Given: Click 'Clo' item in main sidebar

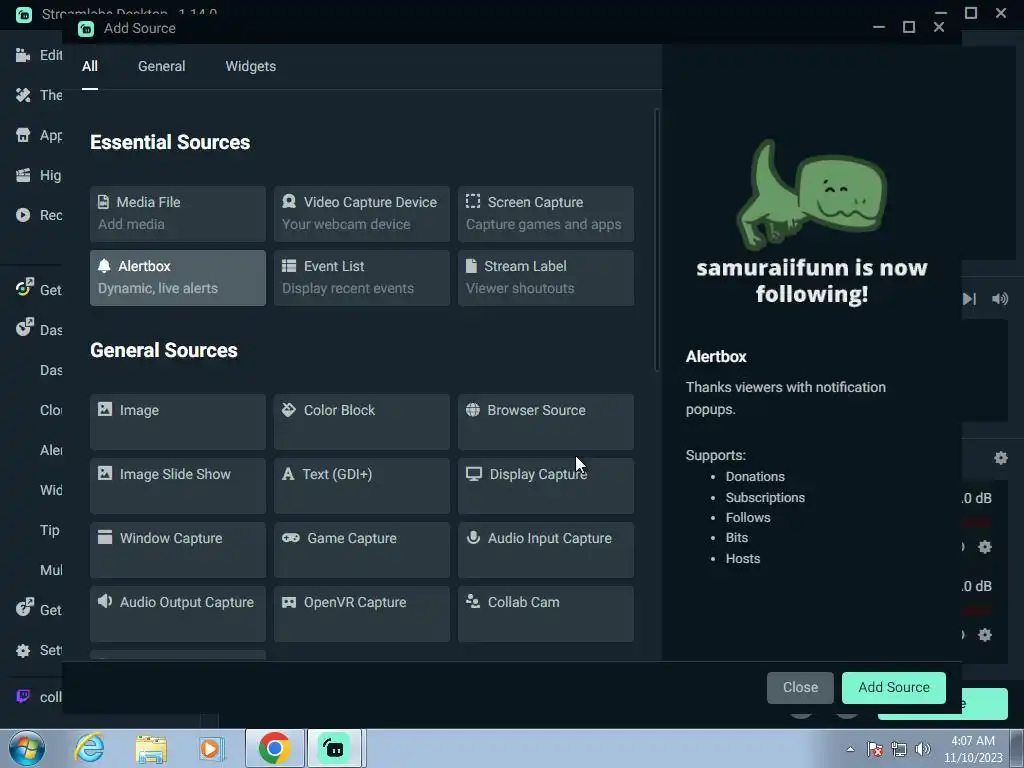Looking at the screenshot, I should [51, 410].
